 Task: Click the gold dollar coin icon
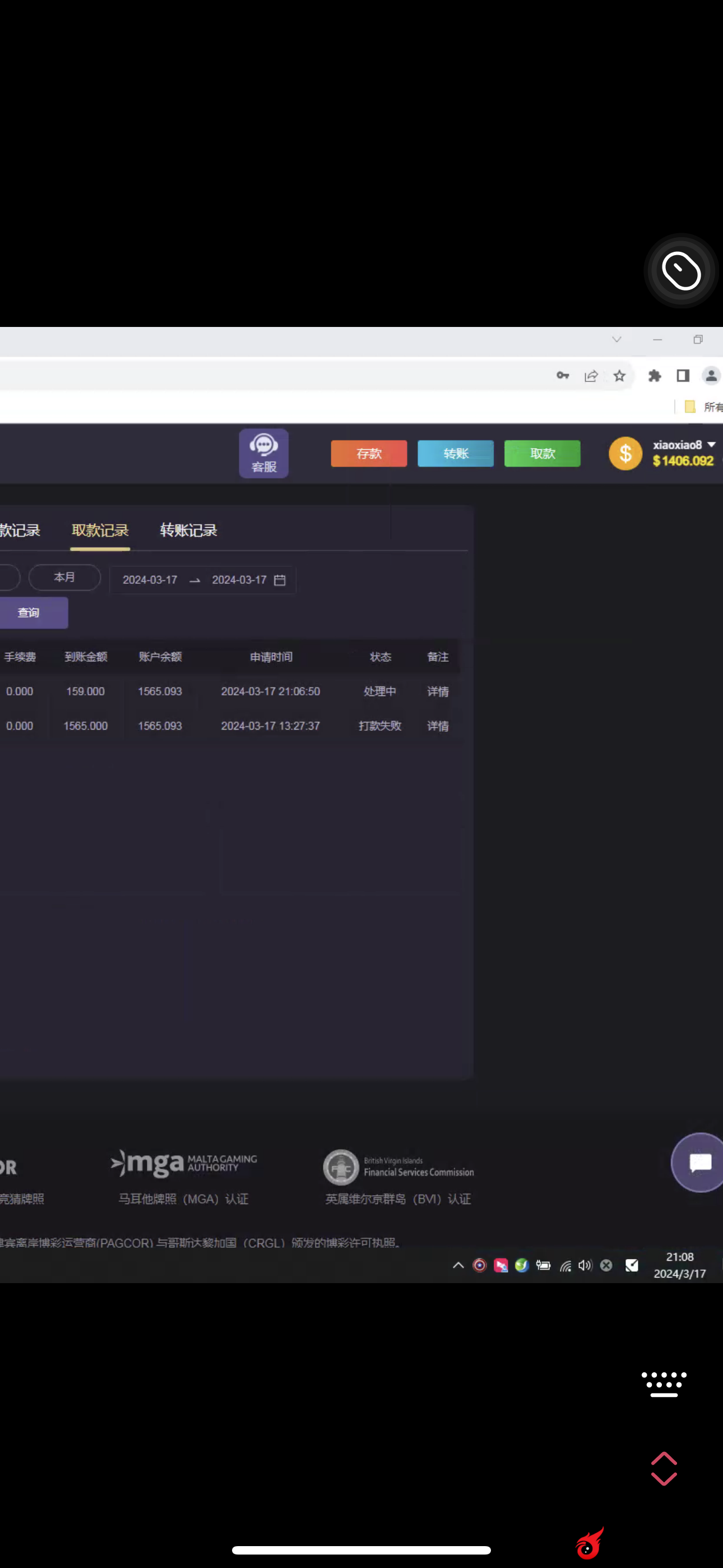(x=625, y=454)
